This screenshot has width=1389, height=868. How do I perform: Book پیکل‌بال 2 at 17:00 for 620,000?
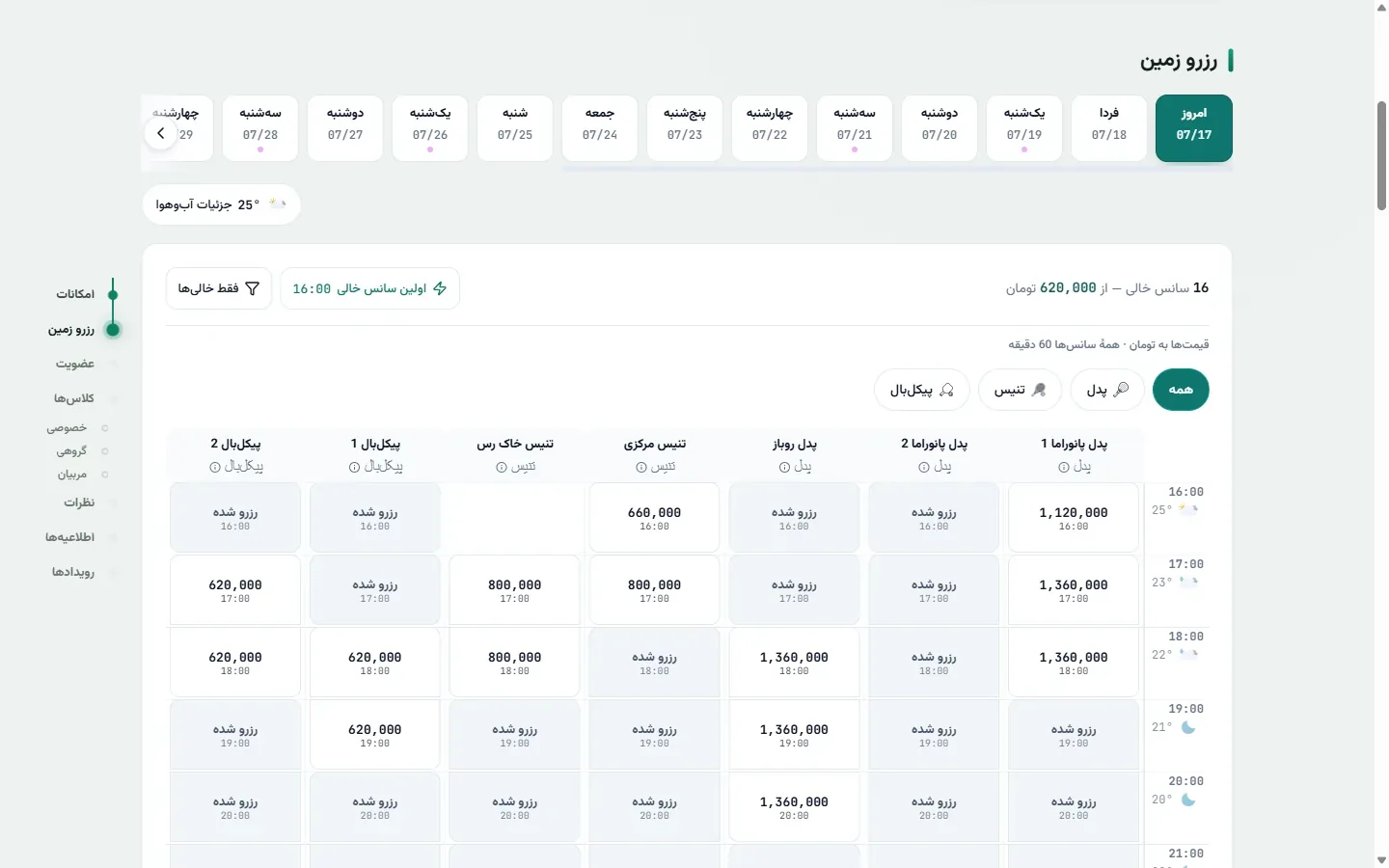pos(235,590)
